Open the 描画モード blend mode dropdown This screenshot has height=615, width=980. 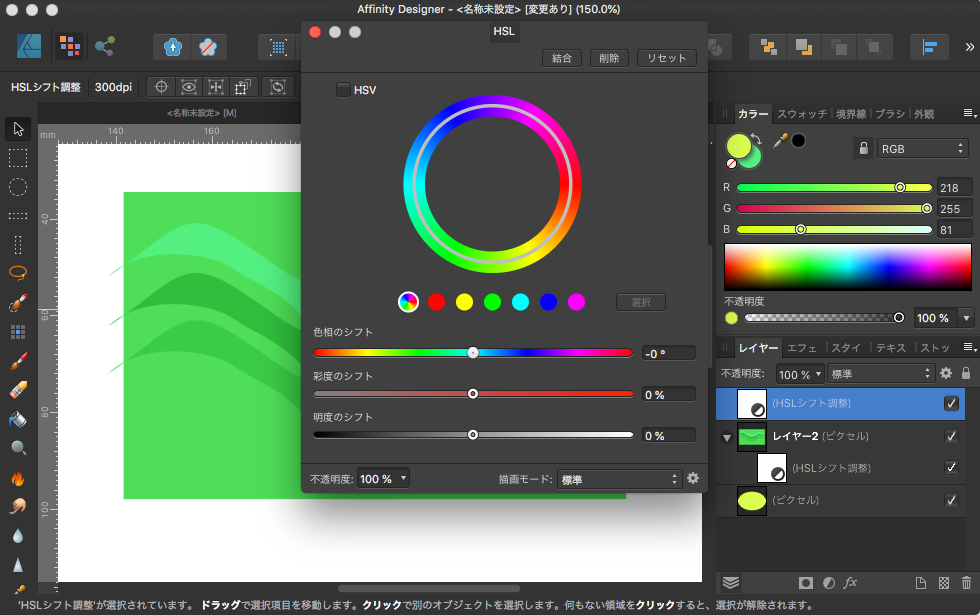point(619,479)
